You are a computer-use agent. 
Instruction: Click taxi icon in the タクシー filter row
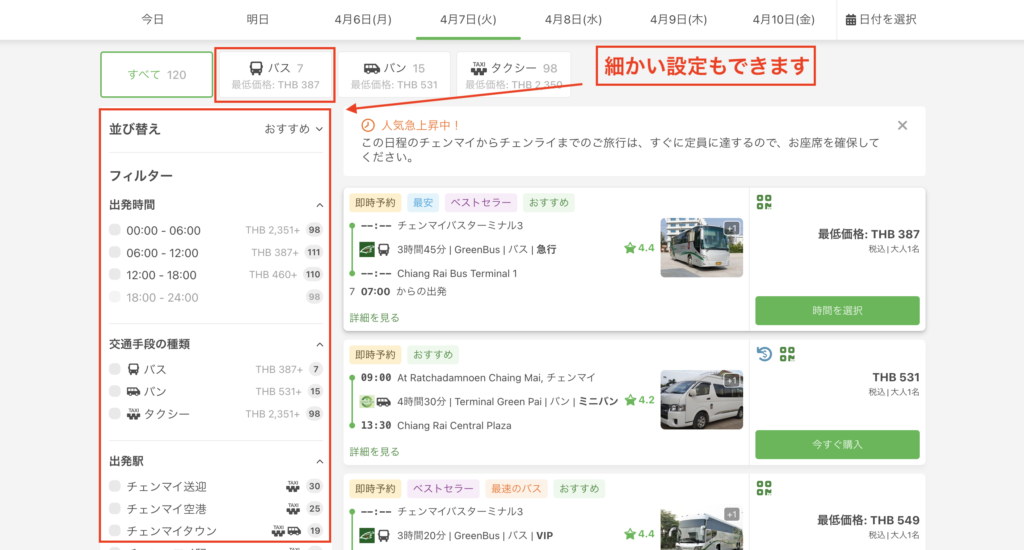[133, 413]
